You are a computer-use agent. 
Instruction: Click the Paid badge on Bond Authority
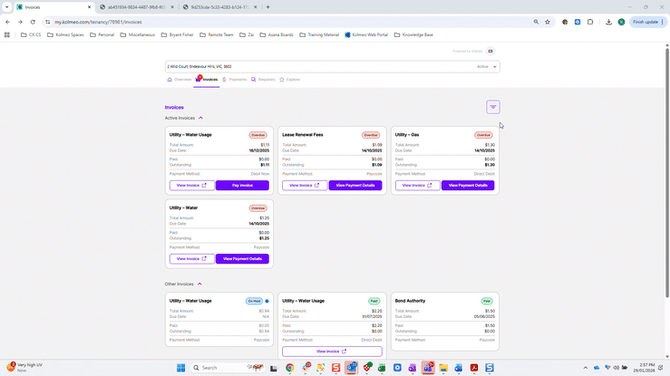[x=487, y=301]
